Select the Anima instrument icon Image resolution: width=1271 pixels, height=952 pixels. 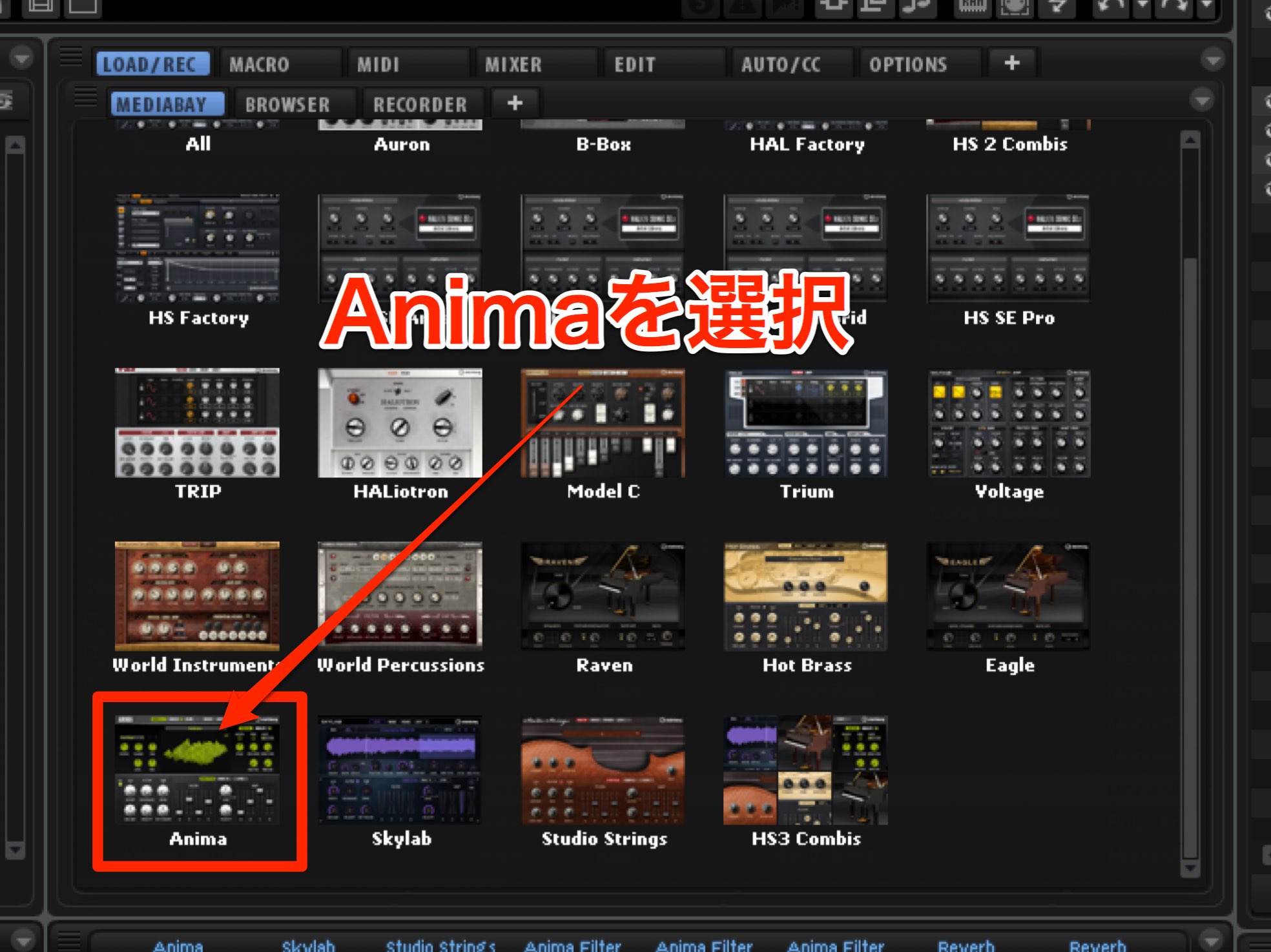(x=197, y=769)
